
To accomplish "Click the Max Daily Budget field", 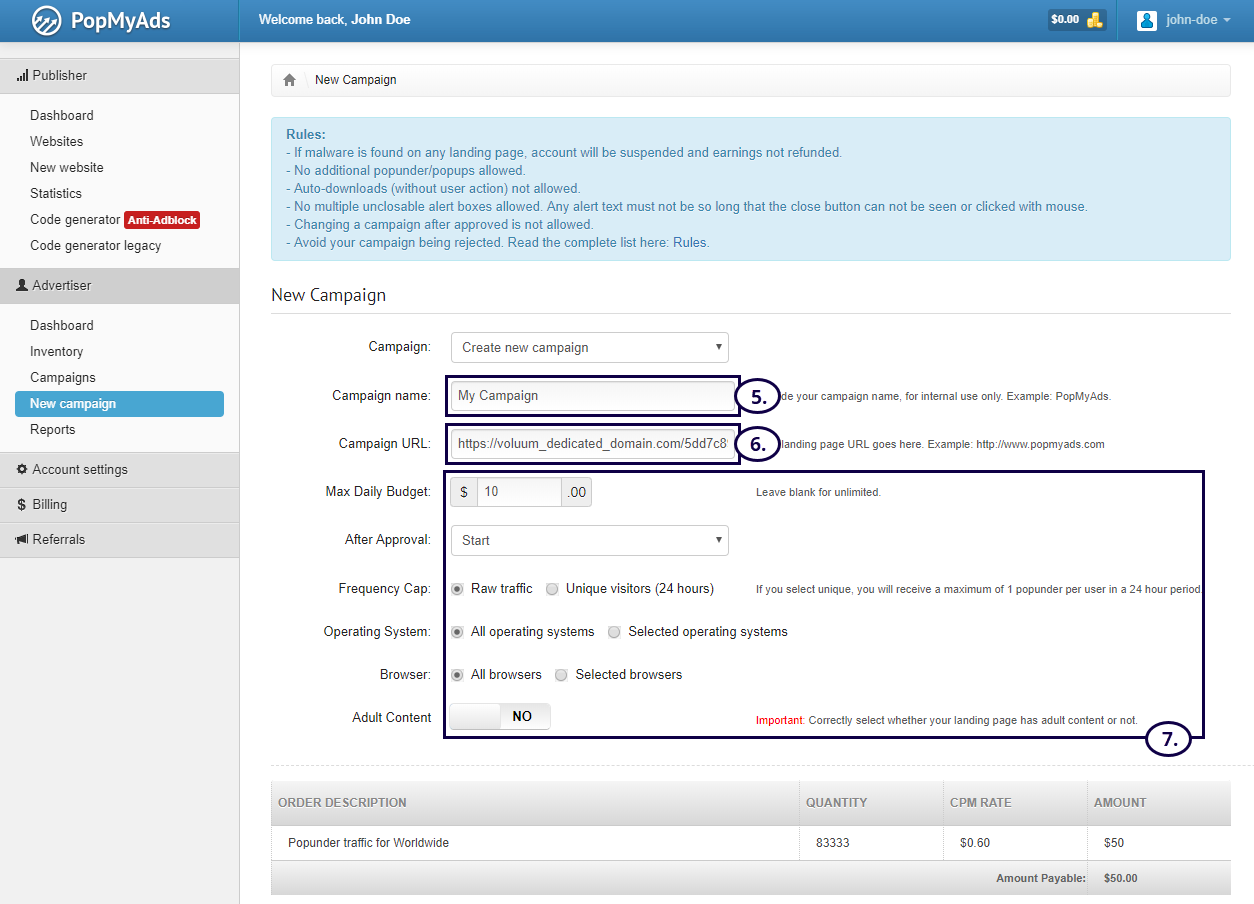I will click(519, 492).
